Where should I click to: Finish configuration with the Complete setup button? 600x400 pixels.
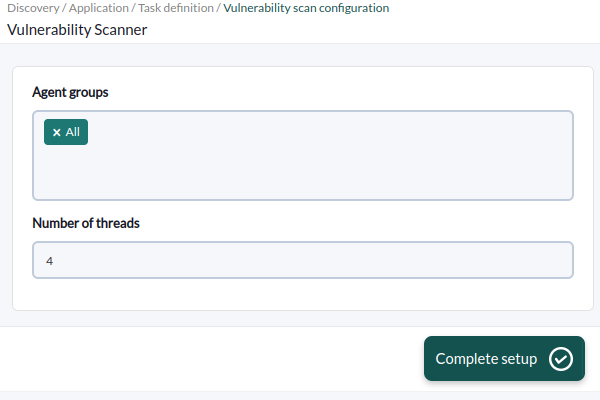(x=504, y=359)
